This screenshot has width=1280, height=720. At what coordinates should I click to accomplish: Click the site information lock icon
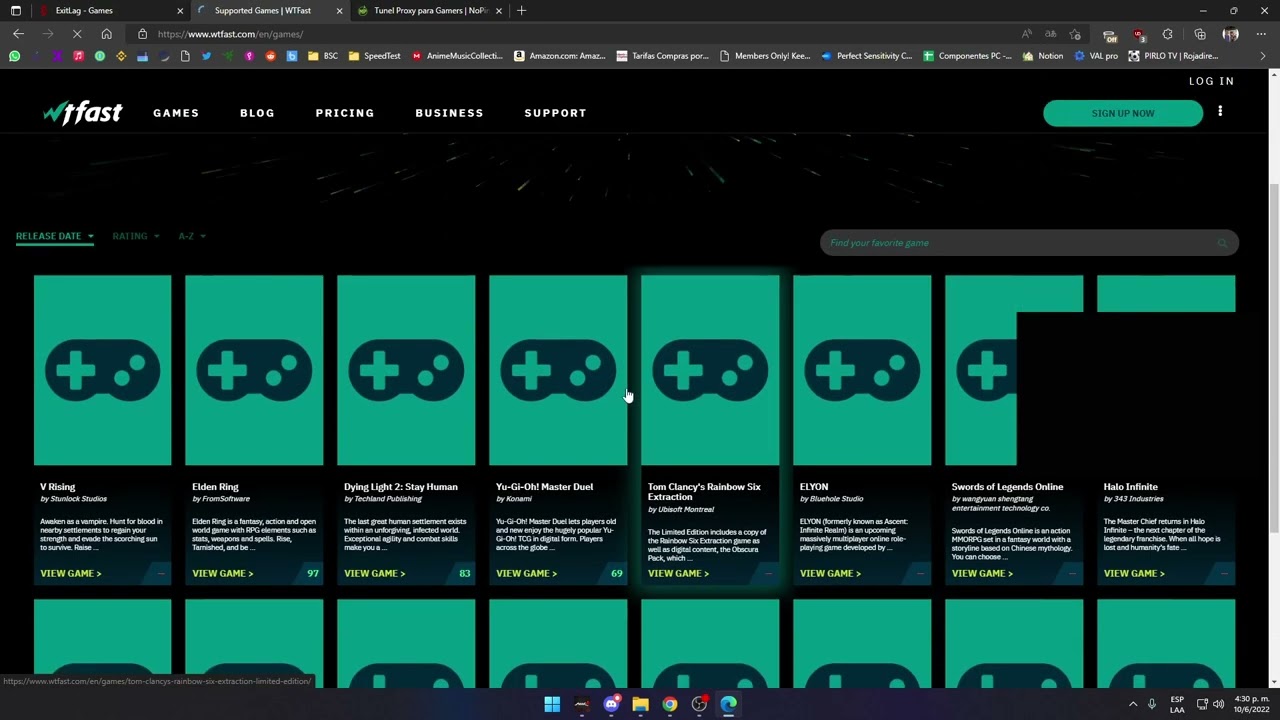coord(142,34)
